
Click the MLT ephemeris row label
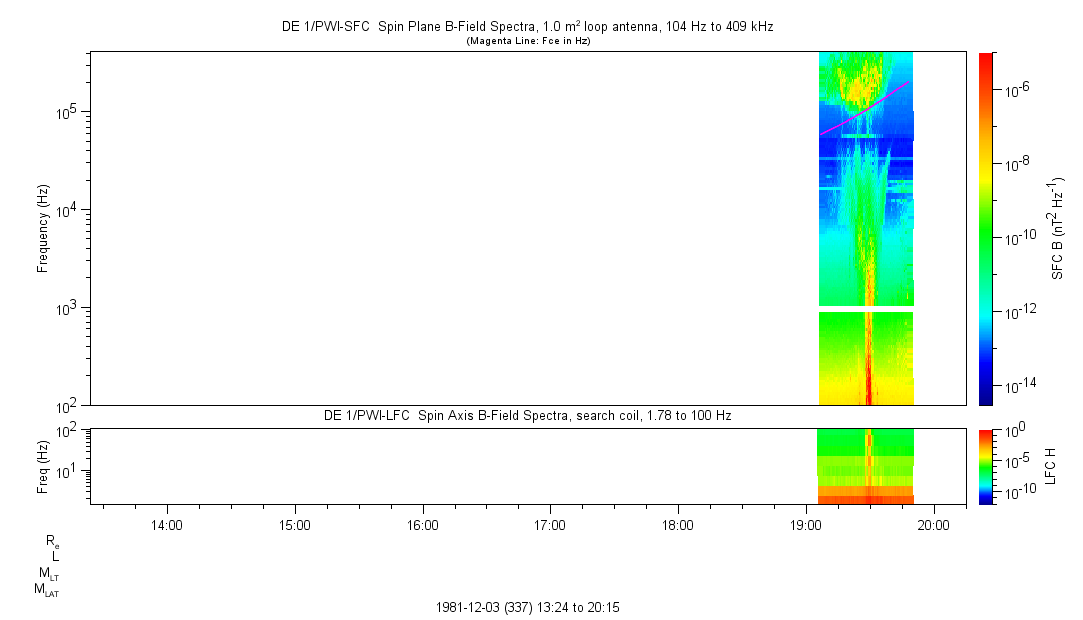tap(48, 573)
